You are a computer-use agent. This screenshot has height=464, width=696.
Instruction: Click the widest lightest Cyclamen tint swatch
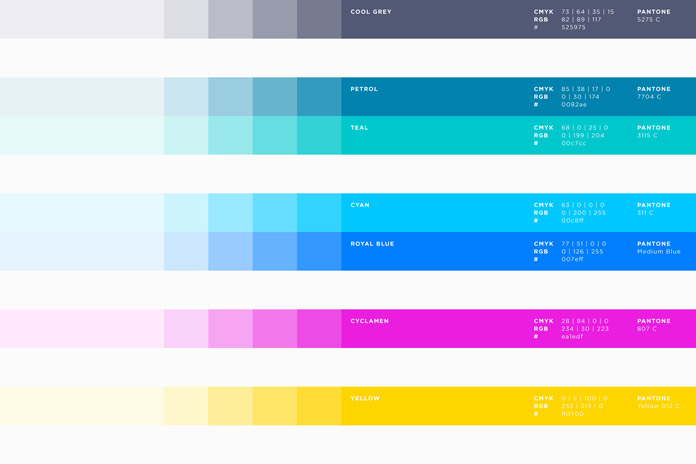pyautogui.click(x=82, y=329)
